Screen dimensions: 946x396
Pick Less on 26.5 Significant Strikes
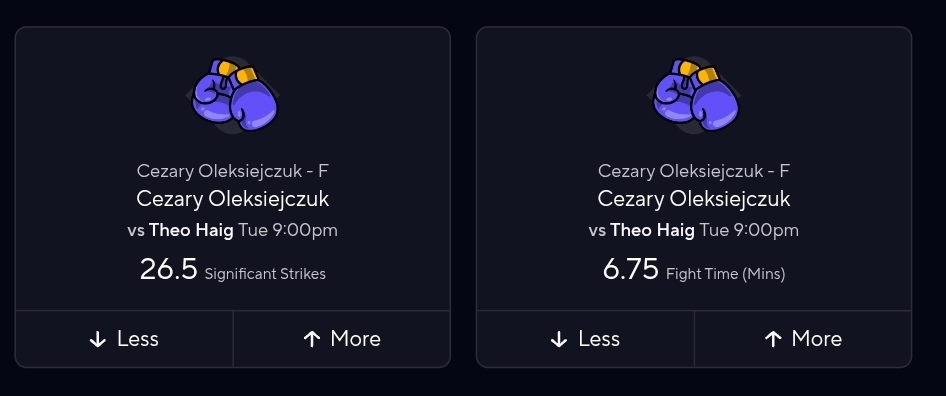[x=124, y=339]
